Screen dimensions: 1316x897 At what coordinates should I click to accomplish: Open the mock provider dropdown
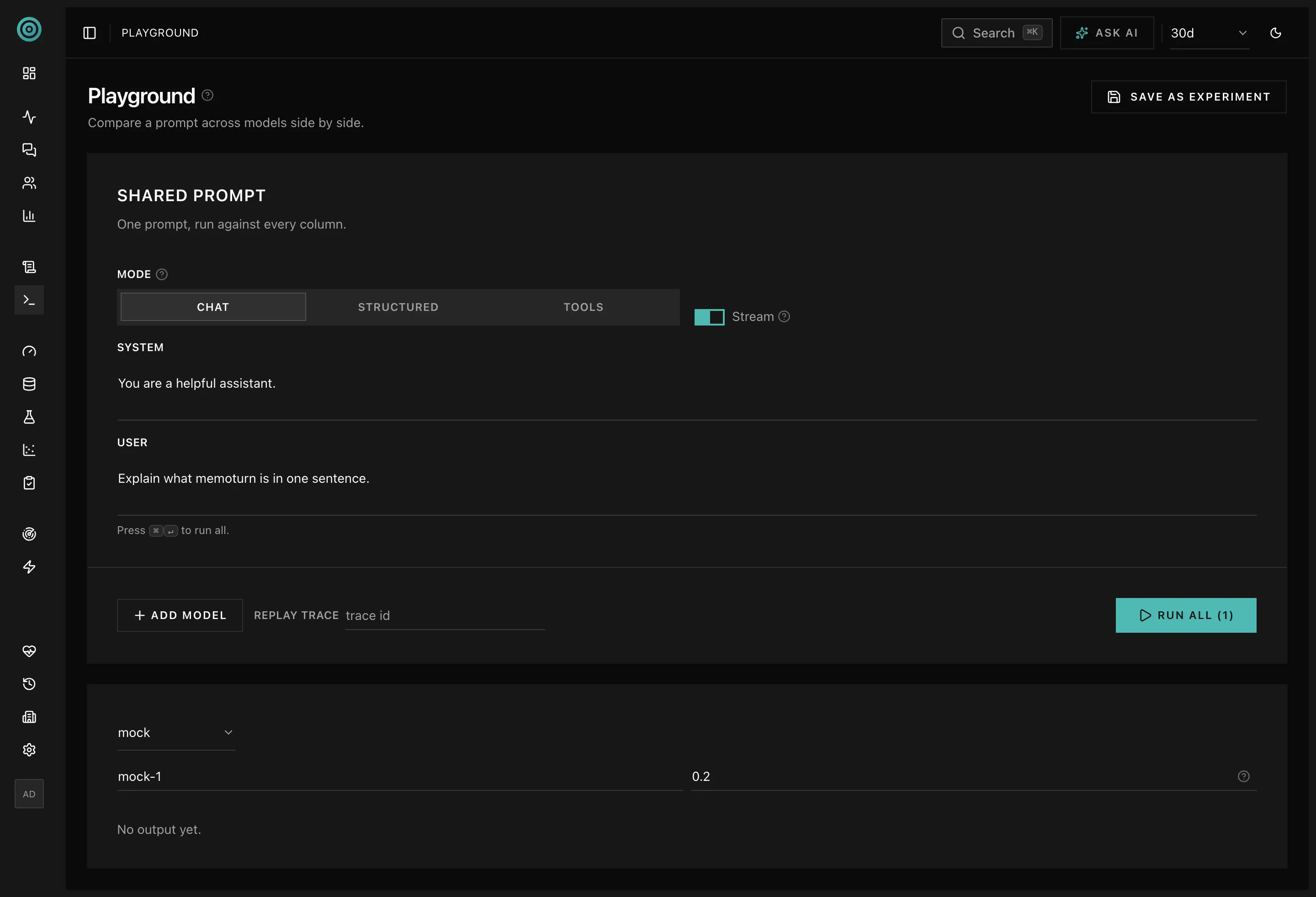[x=176, y=733]
